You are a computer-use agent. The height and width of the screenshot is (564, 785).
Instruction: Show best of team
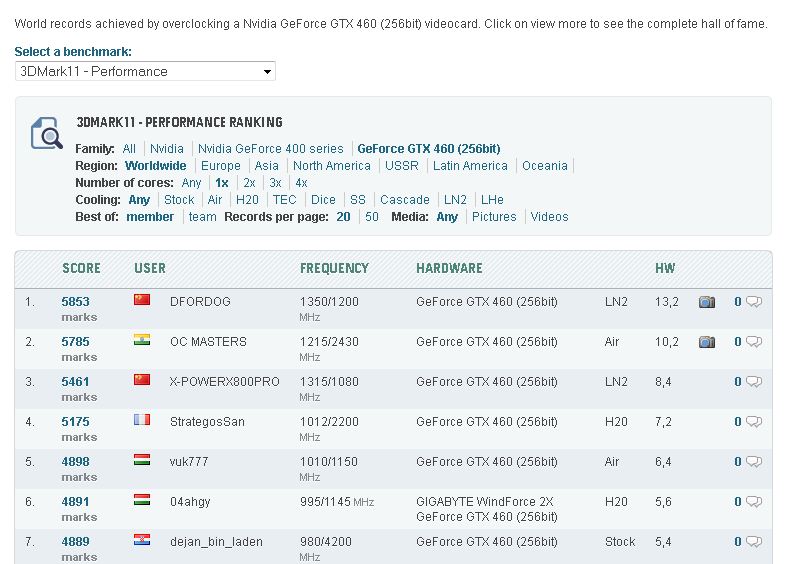[202, 217]
